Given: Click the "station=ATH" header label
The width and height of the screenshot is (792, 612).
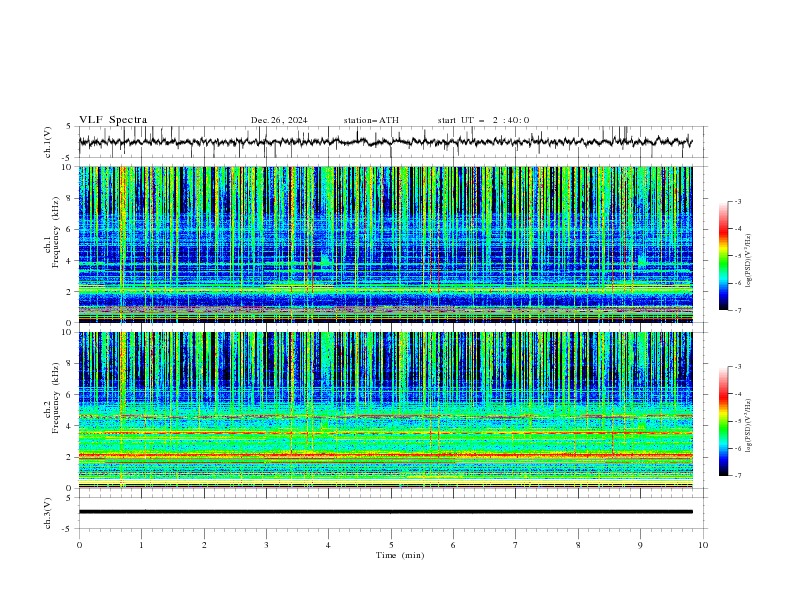Looking at the screenshot, I should 371,120.
